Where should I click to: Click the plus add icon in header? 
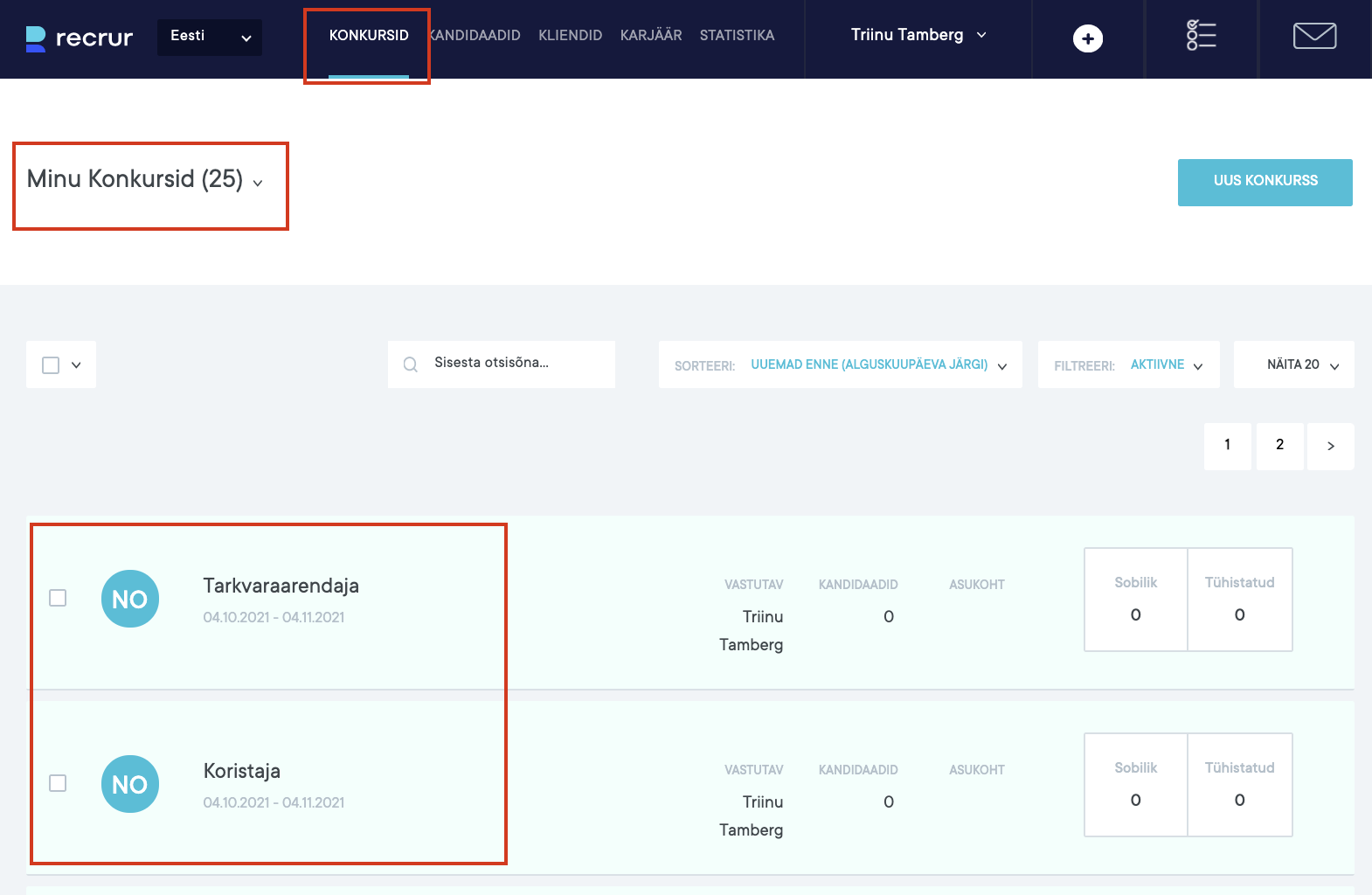coord(1087,38)
